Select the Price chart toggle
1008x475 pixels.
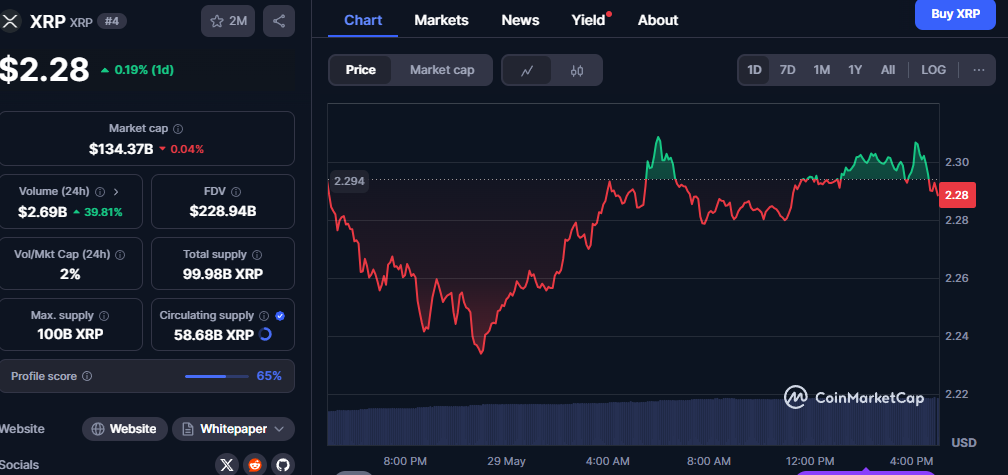(x=361, y=70)
